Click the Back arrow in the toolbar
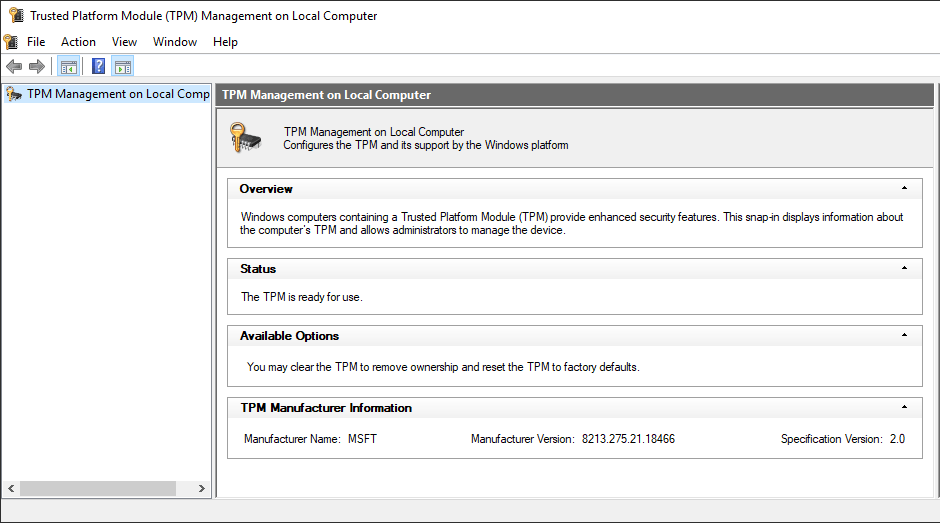940x523 pixels. pos(13,67)
